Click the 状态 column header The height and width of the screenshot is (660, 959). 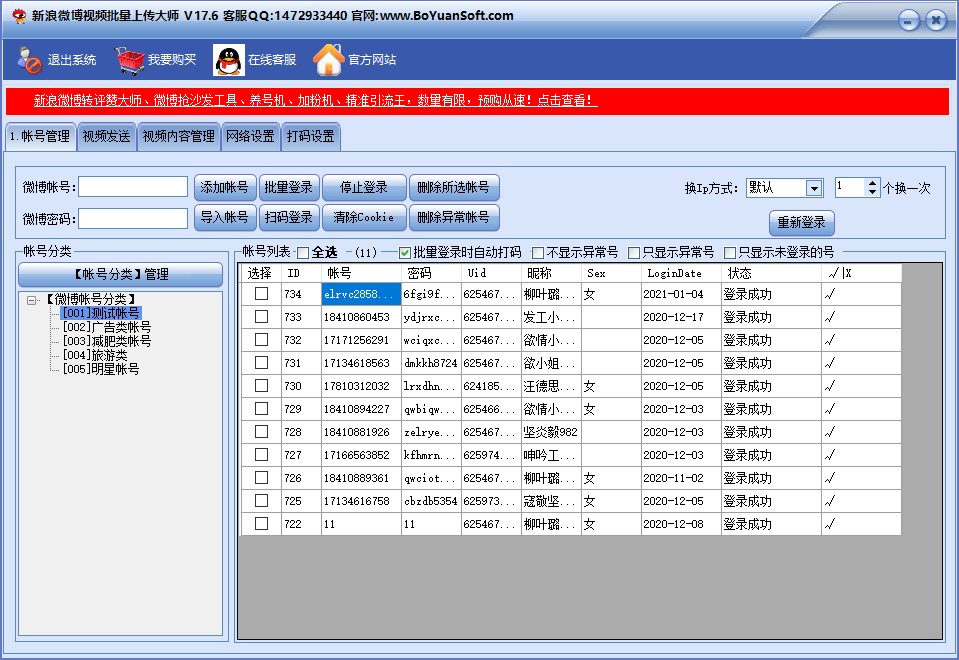click(771, 273)
